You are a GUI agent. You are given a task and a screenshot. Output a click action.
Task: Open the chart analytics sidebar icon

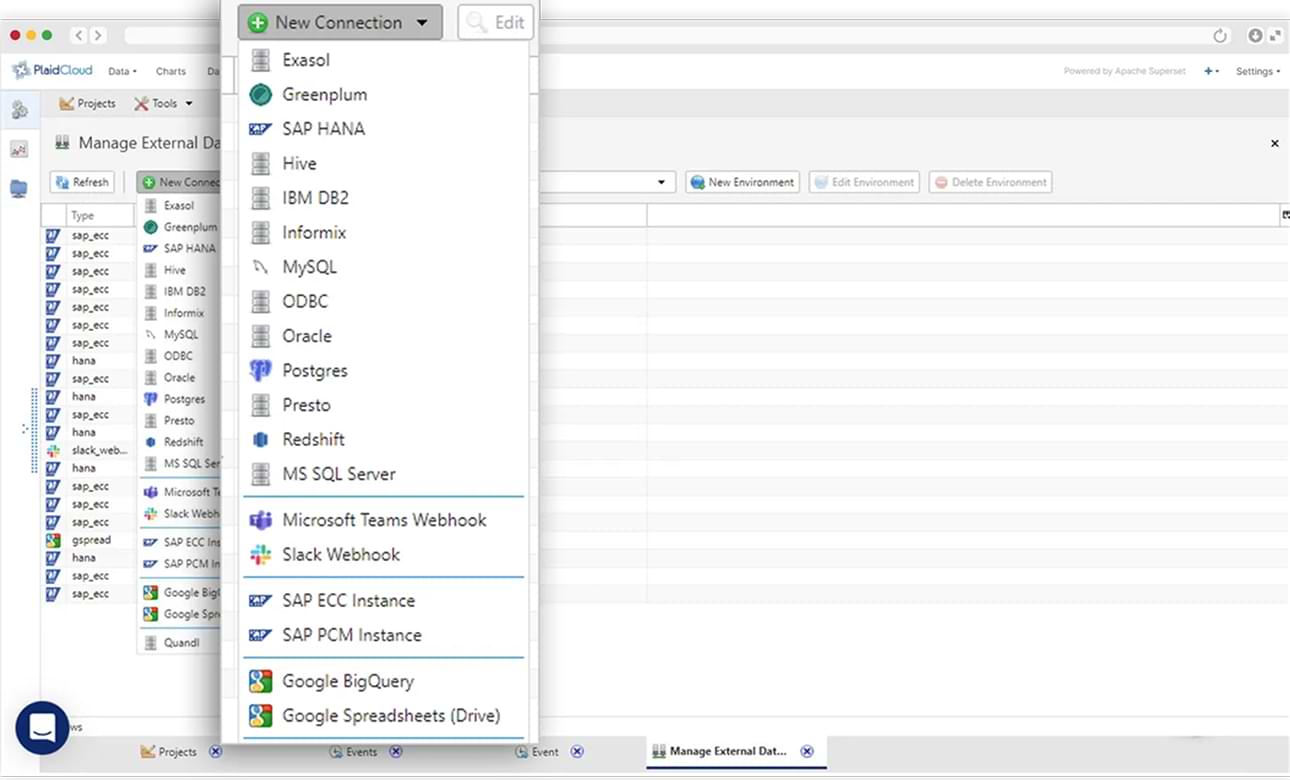click(x=19, y=149)
